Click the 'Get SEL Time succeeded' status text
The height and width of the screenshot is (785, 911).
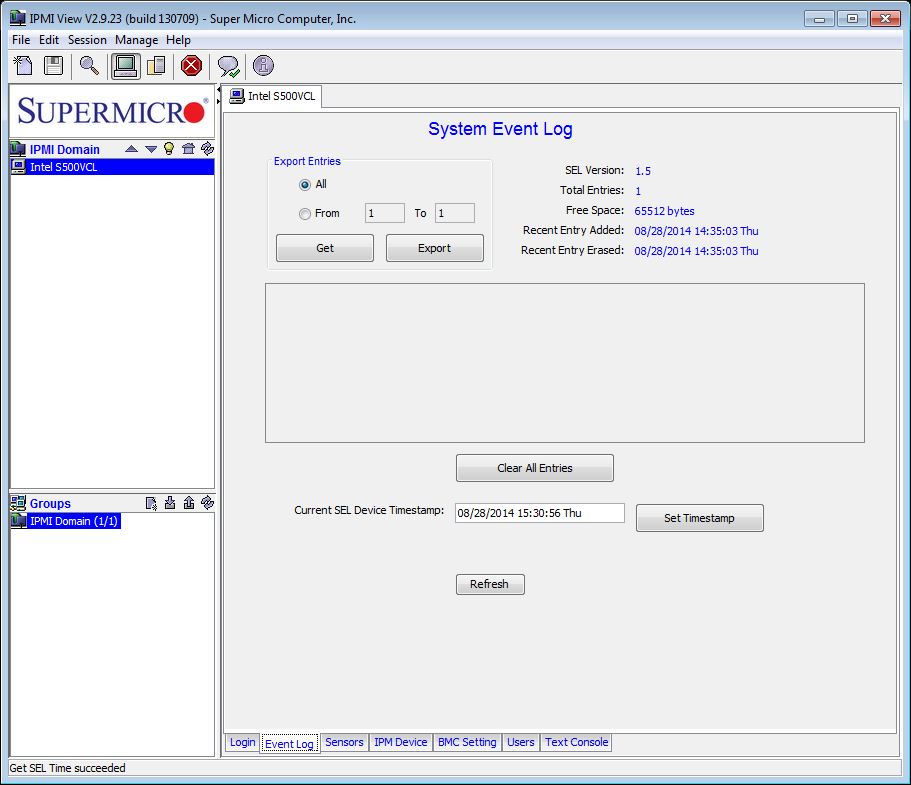coord(67,768)
